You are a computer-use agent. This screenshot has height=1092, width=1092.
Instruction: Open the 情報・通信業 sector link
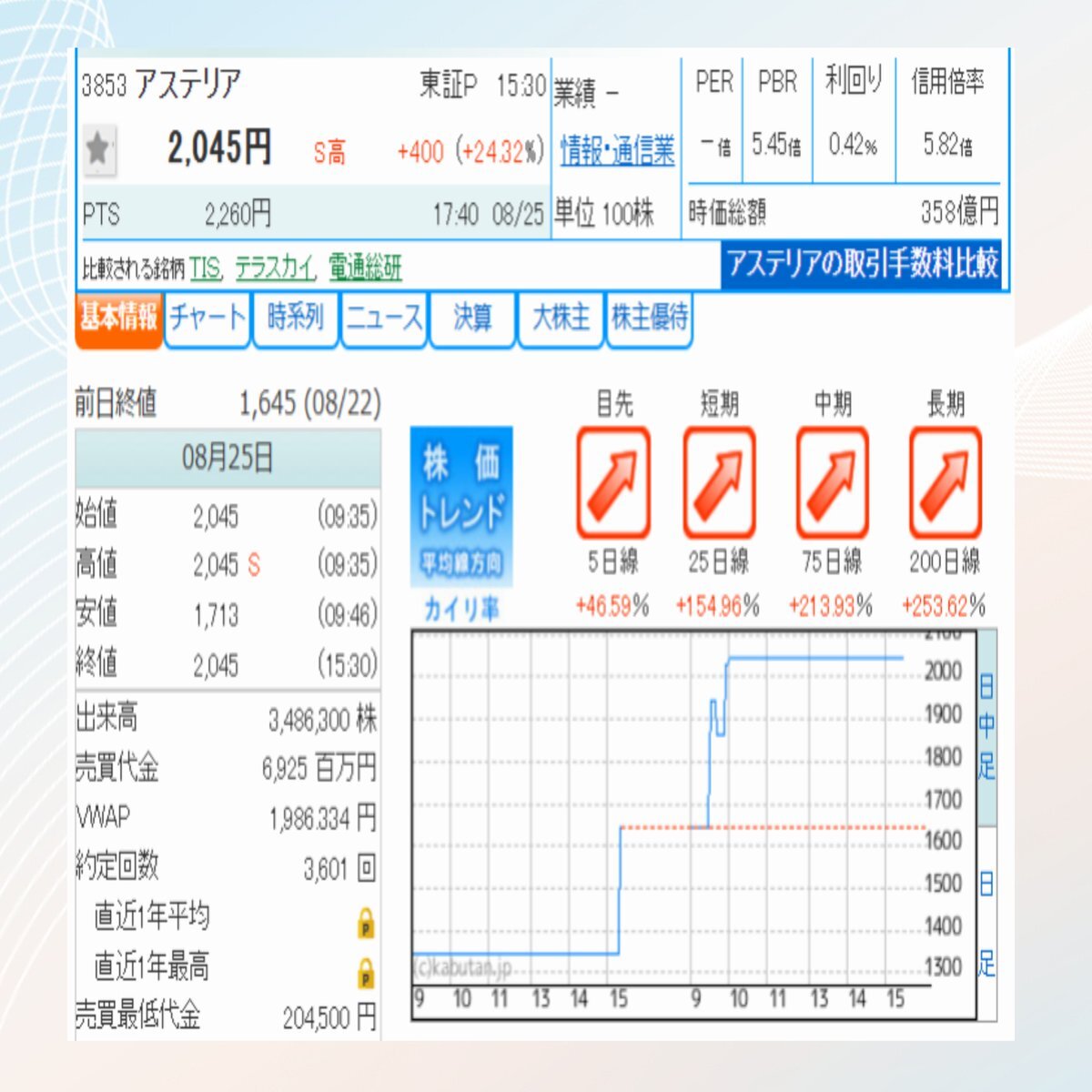617,149
